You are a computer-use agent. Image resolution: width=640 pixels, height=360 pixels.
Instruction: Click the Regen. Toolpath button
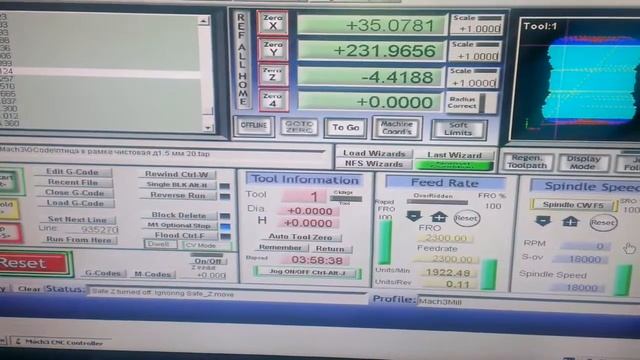coord(527,162)
